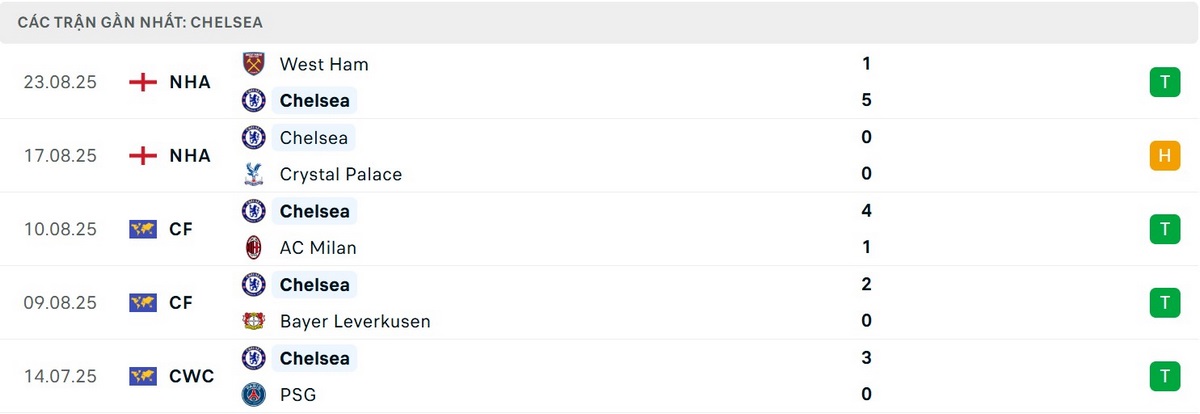Open AC Milan team page
The height and width of the screenshot is (414, 1200).
click(318, 247)
